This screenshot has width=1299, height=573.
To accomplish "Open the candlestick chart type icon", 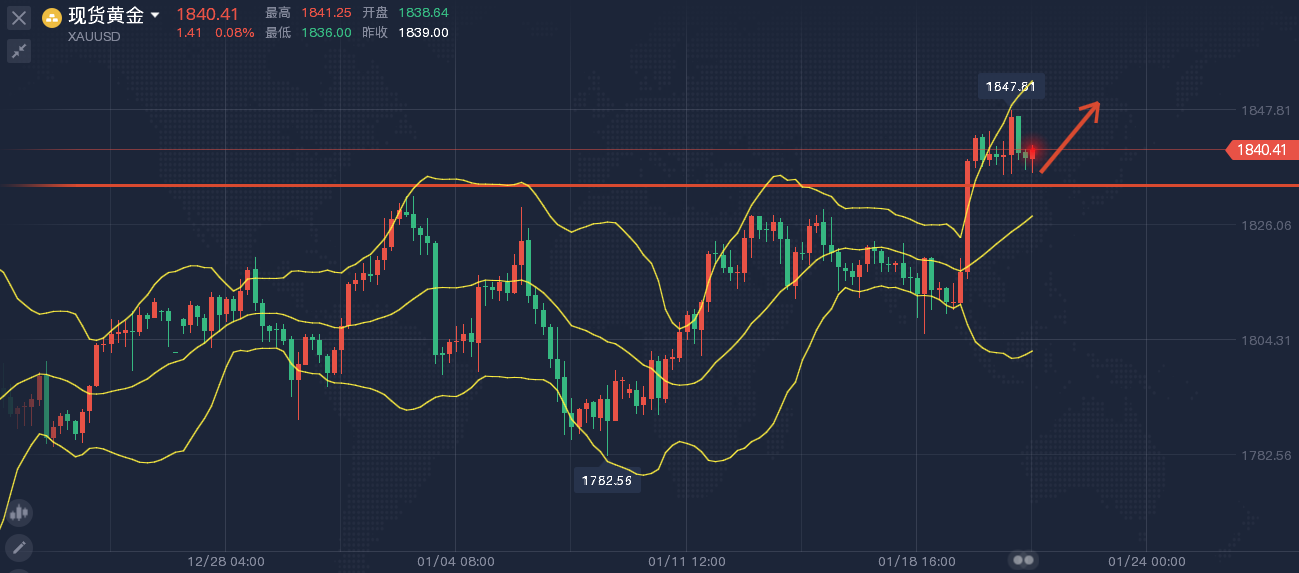I will (x=18, y=513).
